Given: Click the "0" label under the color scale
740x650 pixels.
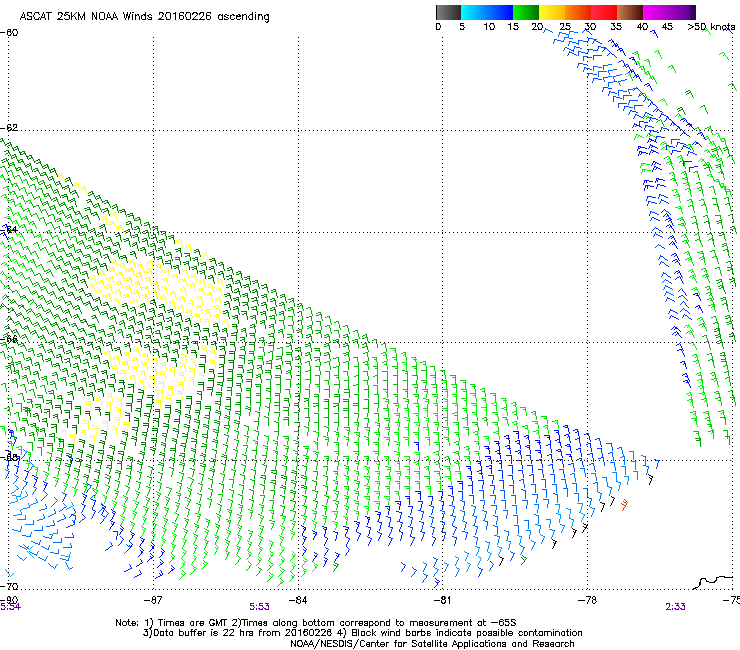Looking at the screenshot, I should pos(438,27).
